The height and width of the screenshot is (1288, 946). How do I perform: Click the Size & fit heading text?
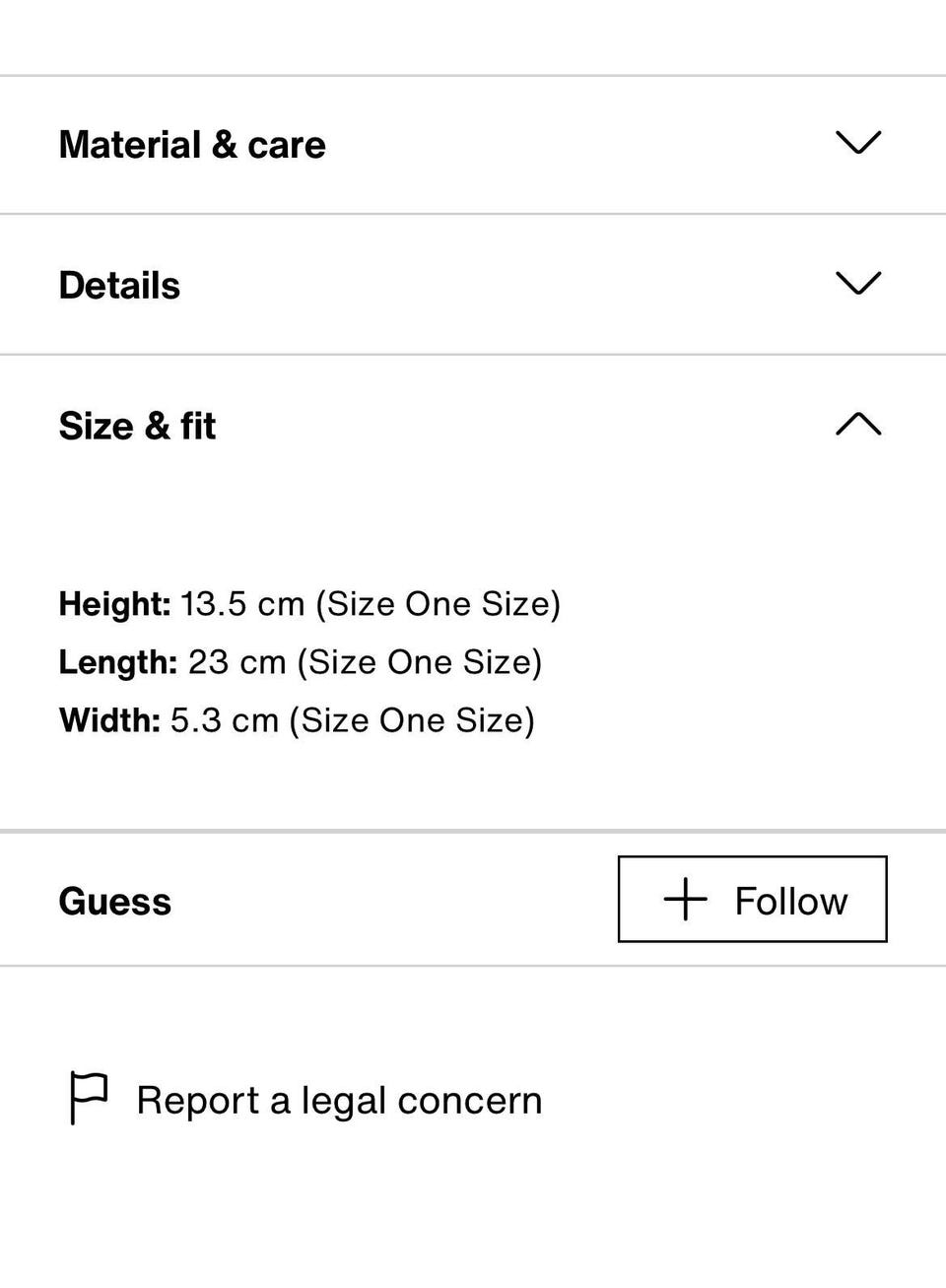(x=137, y=427)
